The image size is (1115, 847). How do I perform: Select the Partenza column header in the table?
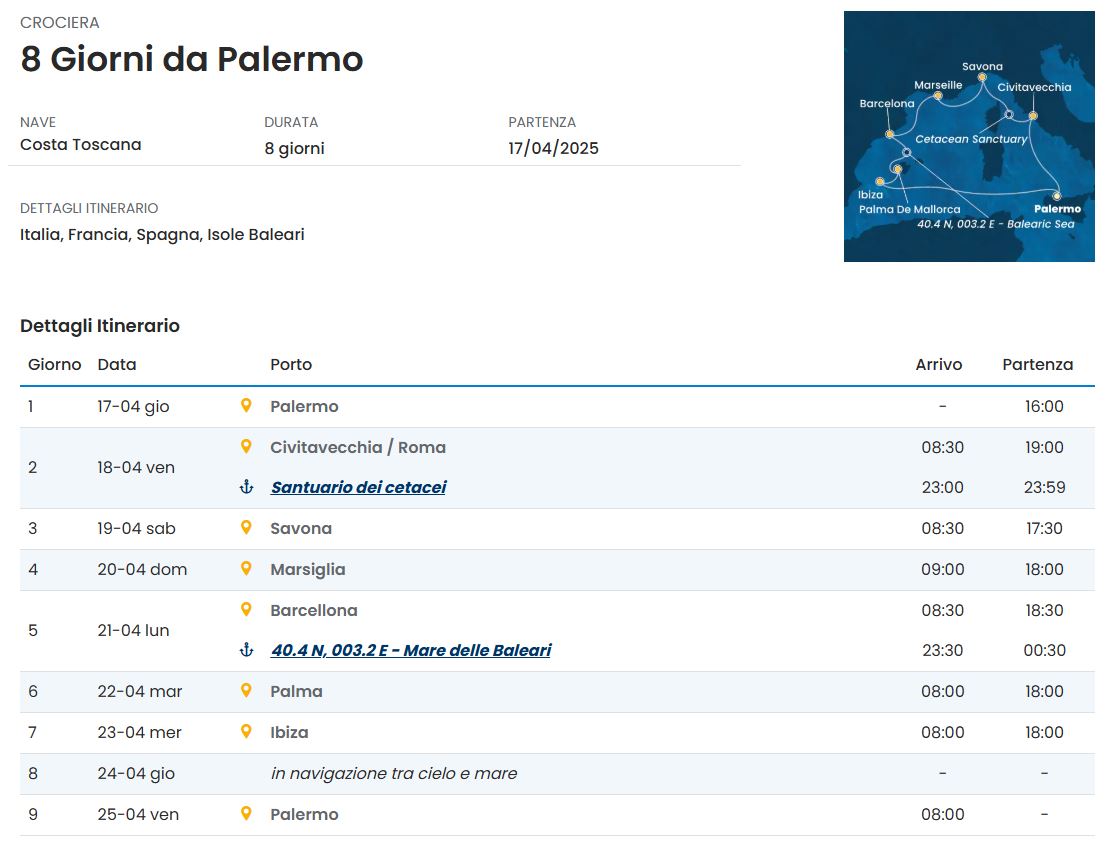point(1037,364)
